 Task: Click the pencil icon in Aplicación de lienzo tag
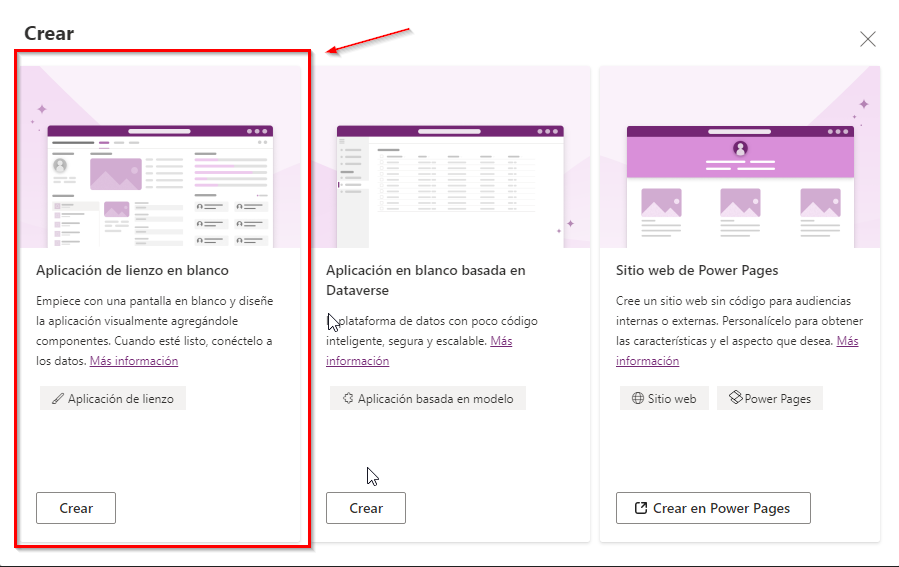(x=58, y=398)
